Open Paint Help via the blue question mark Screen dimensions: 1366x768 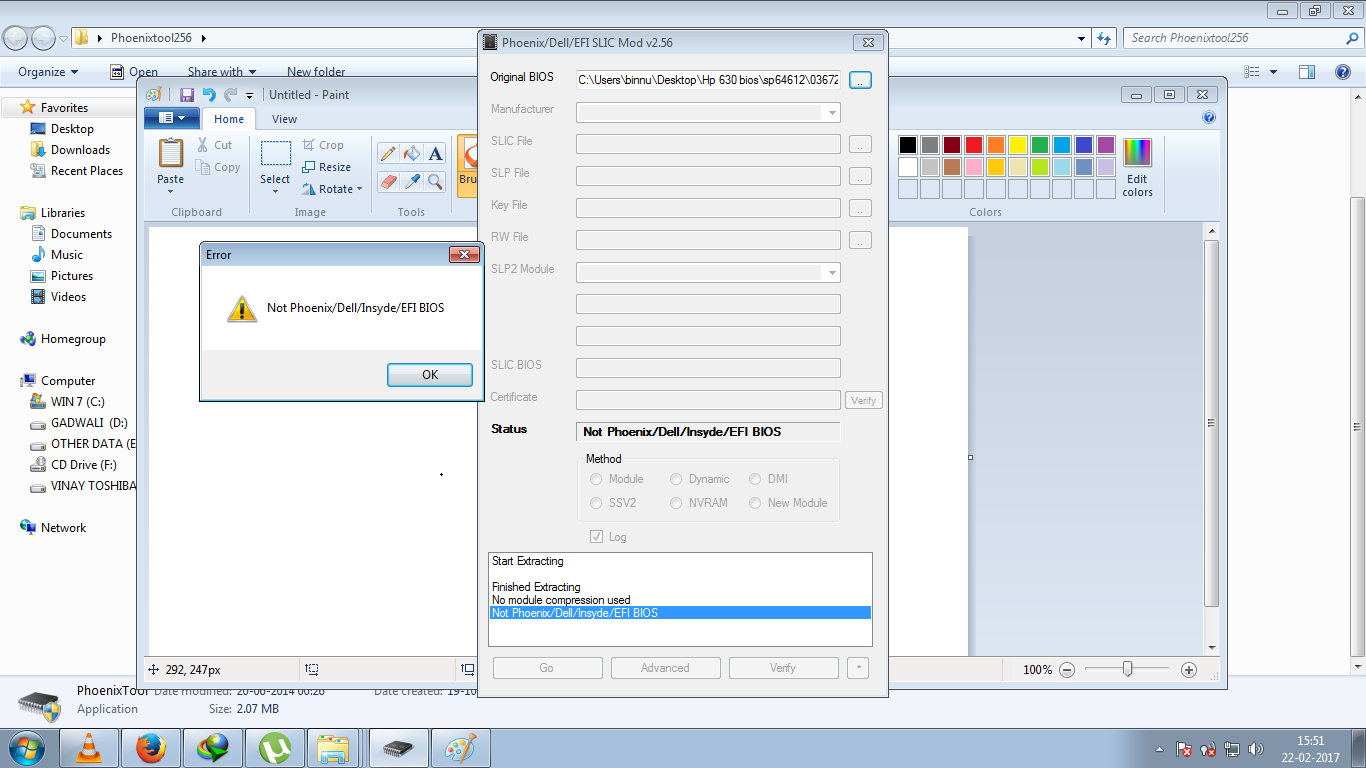[x=1209, y=118]
